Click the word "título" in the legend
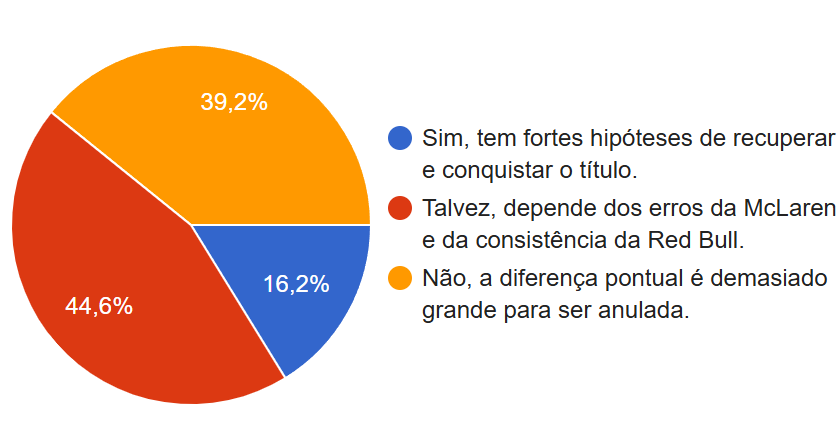This screenshot has height=436, width=840. [603, 169]
